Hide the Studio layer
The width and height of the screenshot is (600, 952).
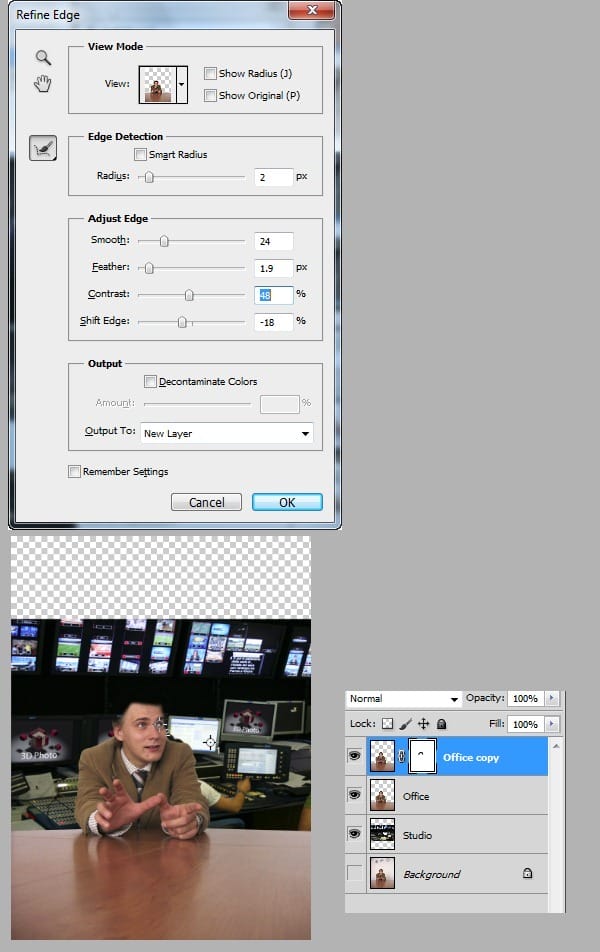(x=354, y=835)
